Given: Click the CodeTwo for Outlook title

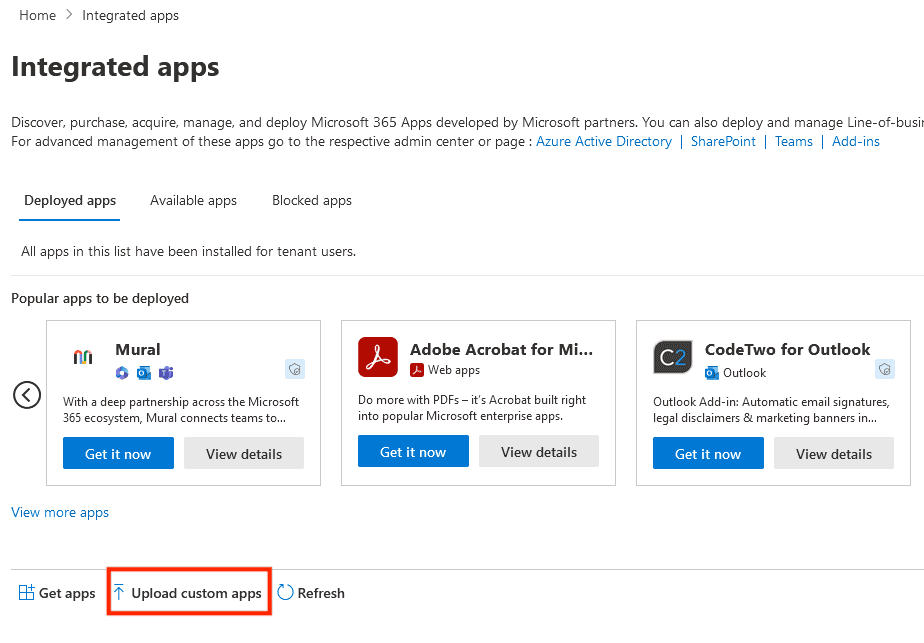Looking at the screenshot, I should (x=787, y=349).
